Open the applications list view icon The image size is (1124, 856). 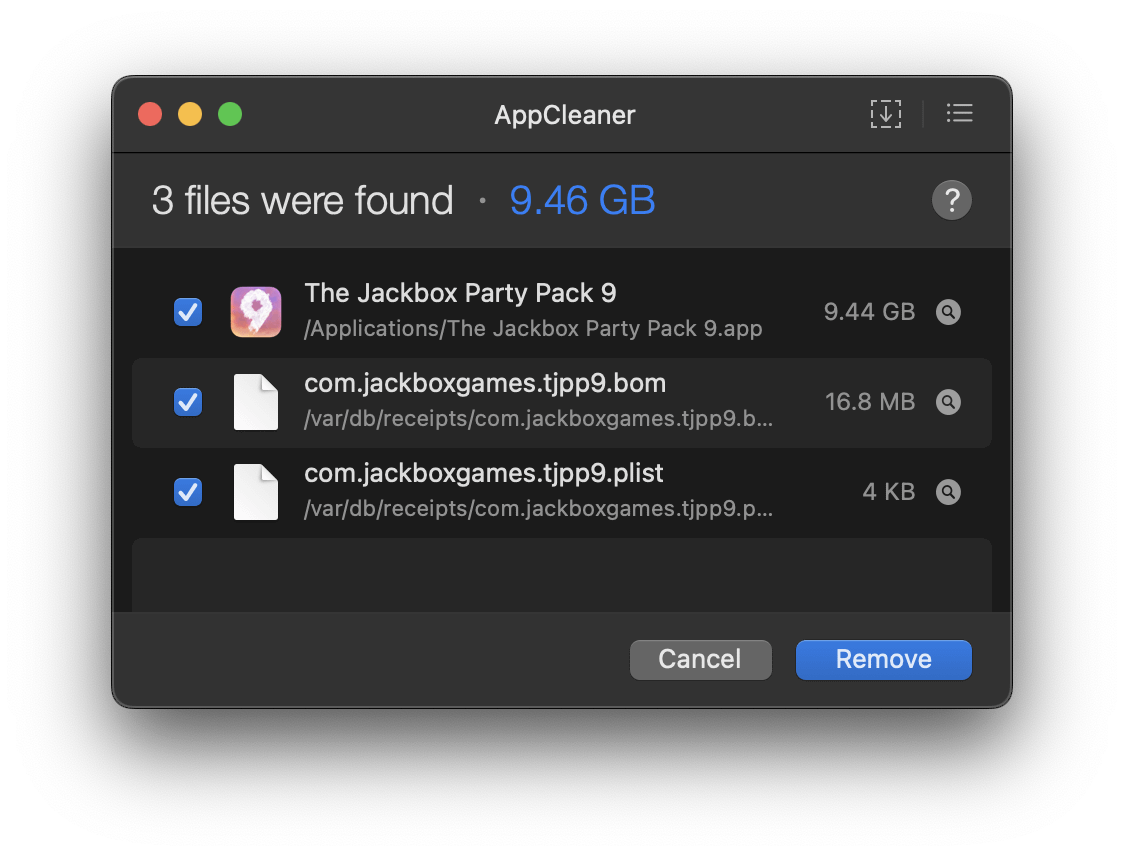point(959,114)
